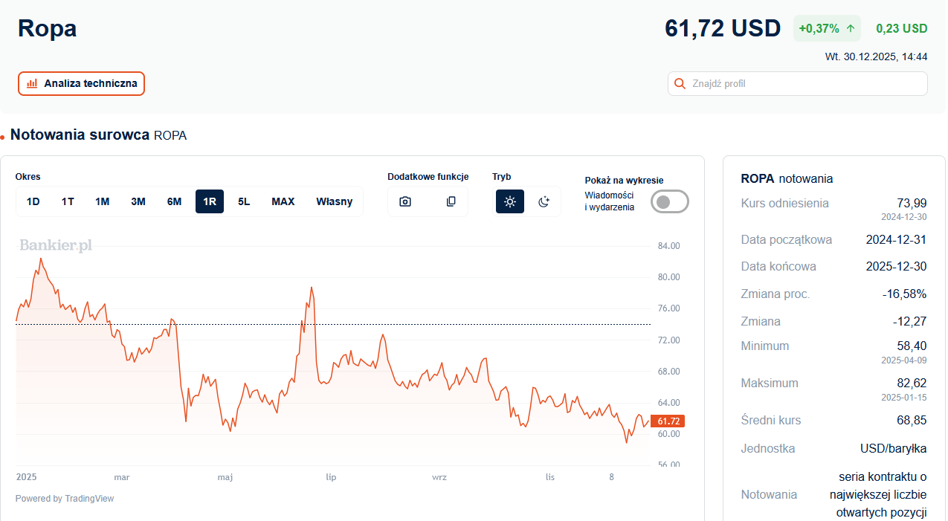Take a chart snapshot with the camera icon
948x521 pixels.
tap(405, 202)
